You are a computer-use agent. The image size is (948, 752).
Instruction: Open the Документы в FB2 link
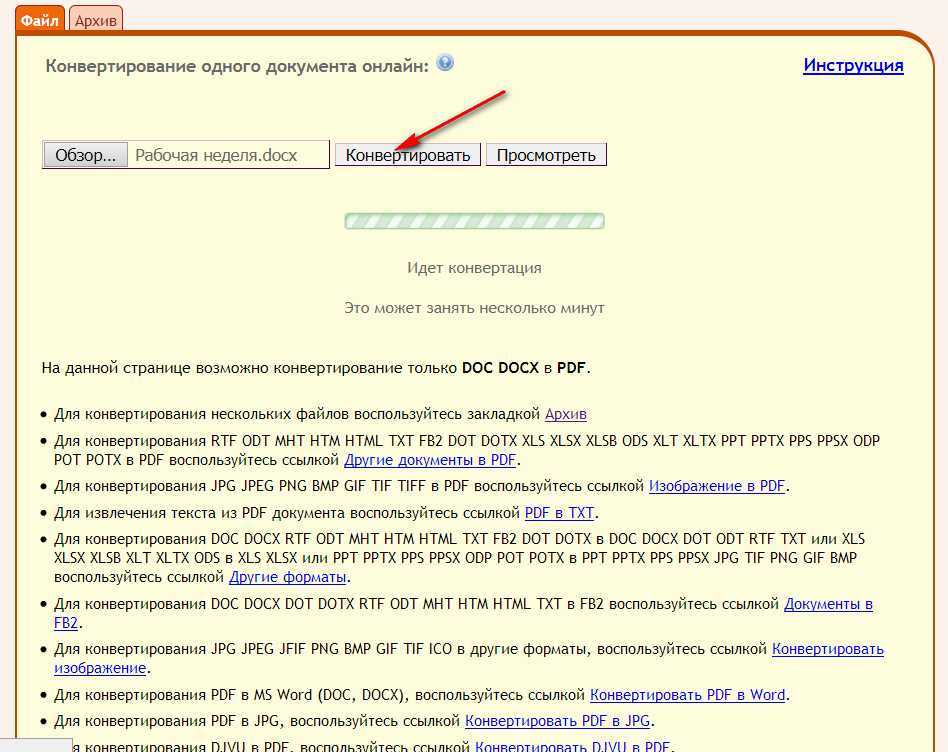[x=828, y=604]
